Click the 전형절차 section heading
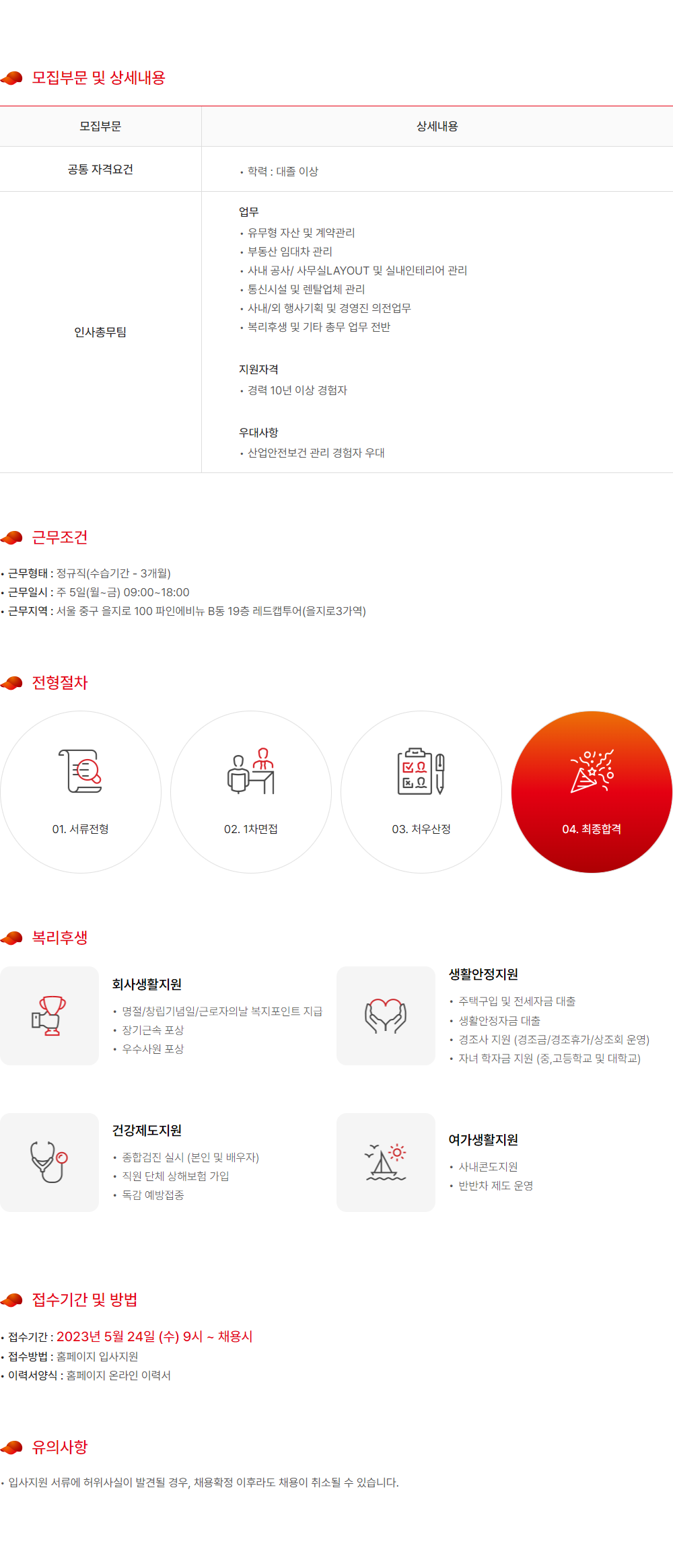This screenshot has width=673, height=1568. tap(60, 683)
